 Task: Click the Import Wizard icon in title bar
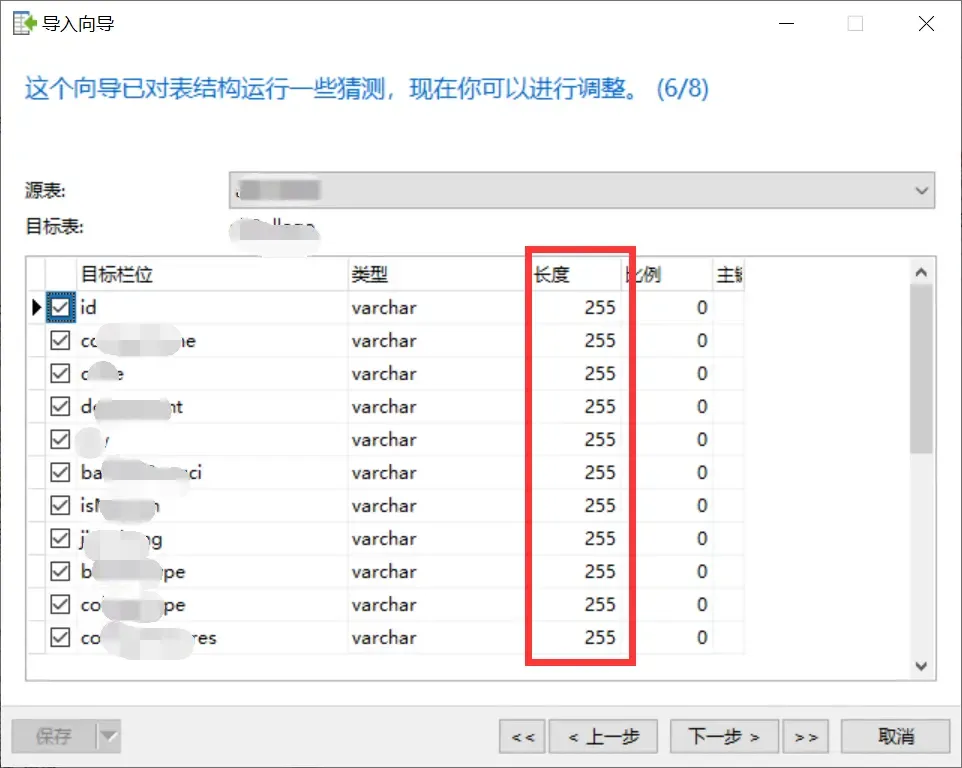(x=22, y=22)
